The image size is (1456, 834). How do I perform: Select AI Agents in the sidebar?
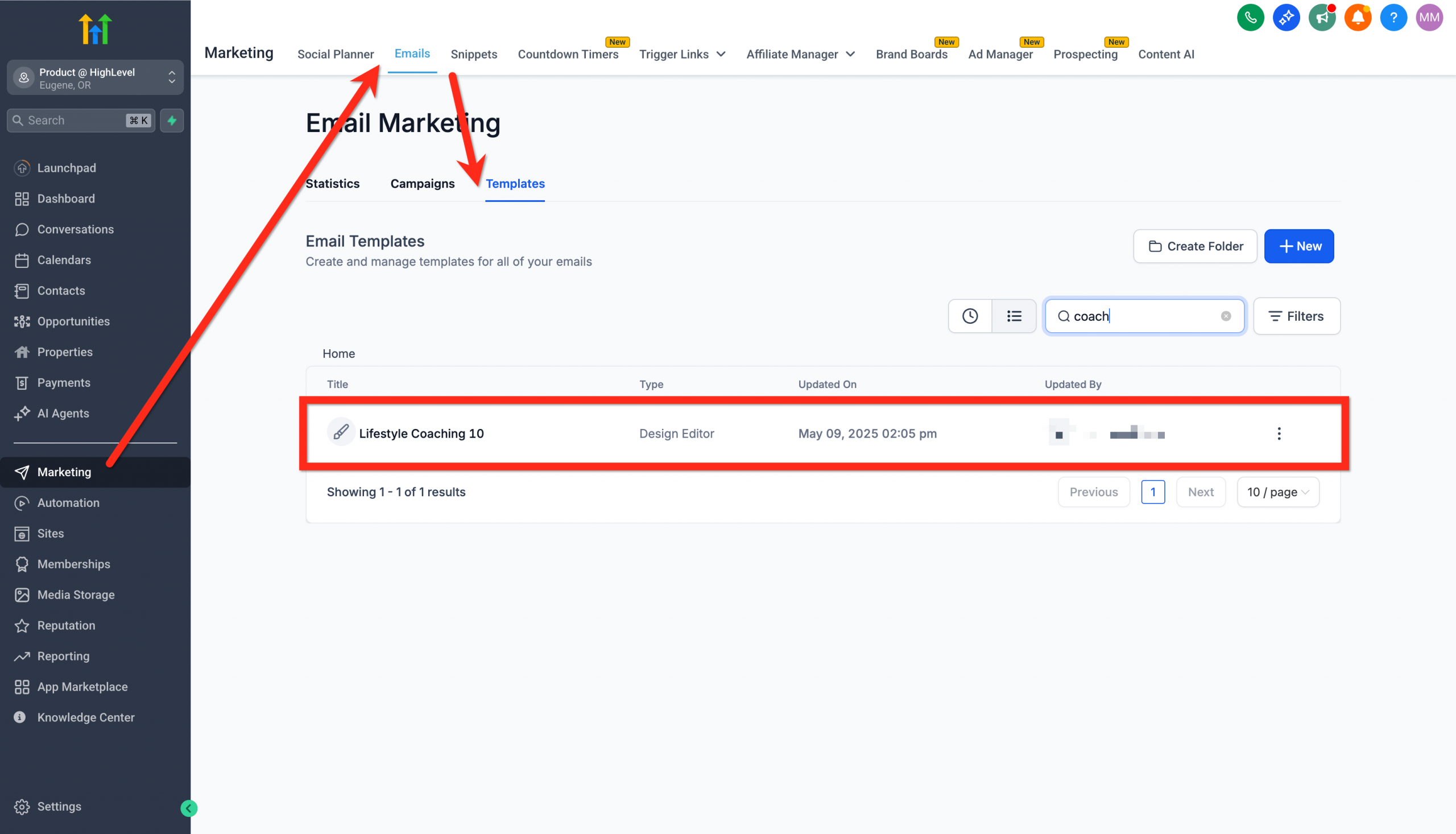click(x=63, y=413)
